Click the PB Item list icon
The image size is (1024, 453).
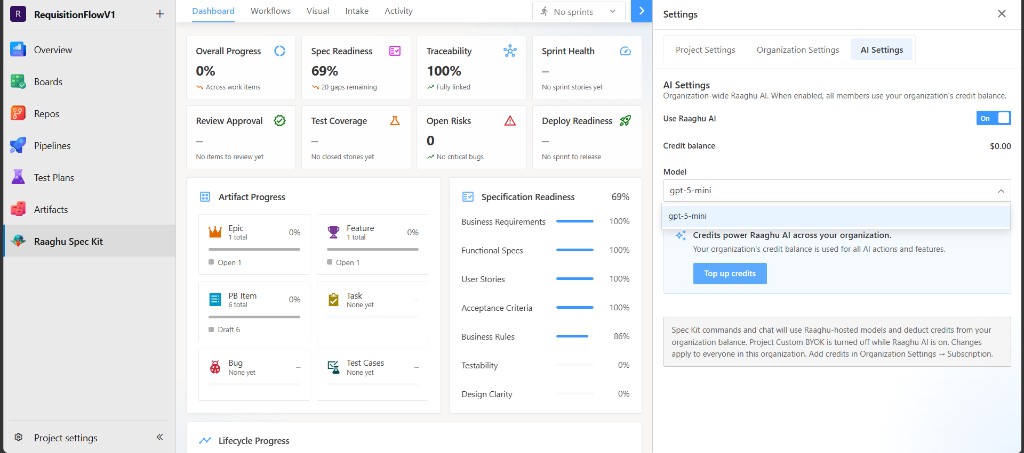pyautogui.click(x=215, y=299)
